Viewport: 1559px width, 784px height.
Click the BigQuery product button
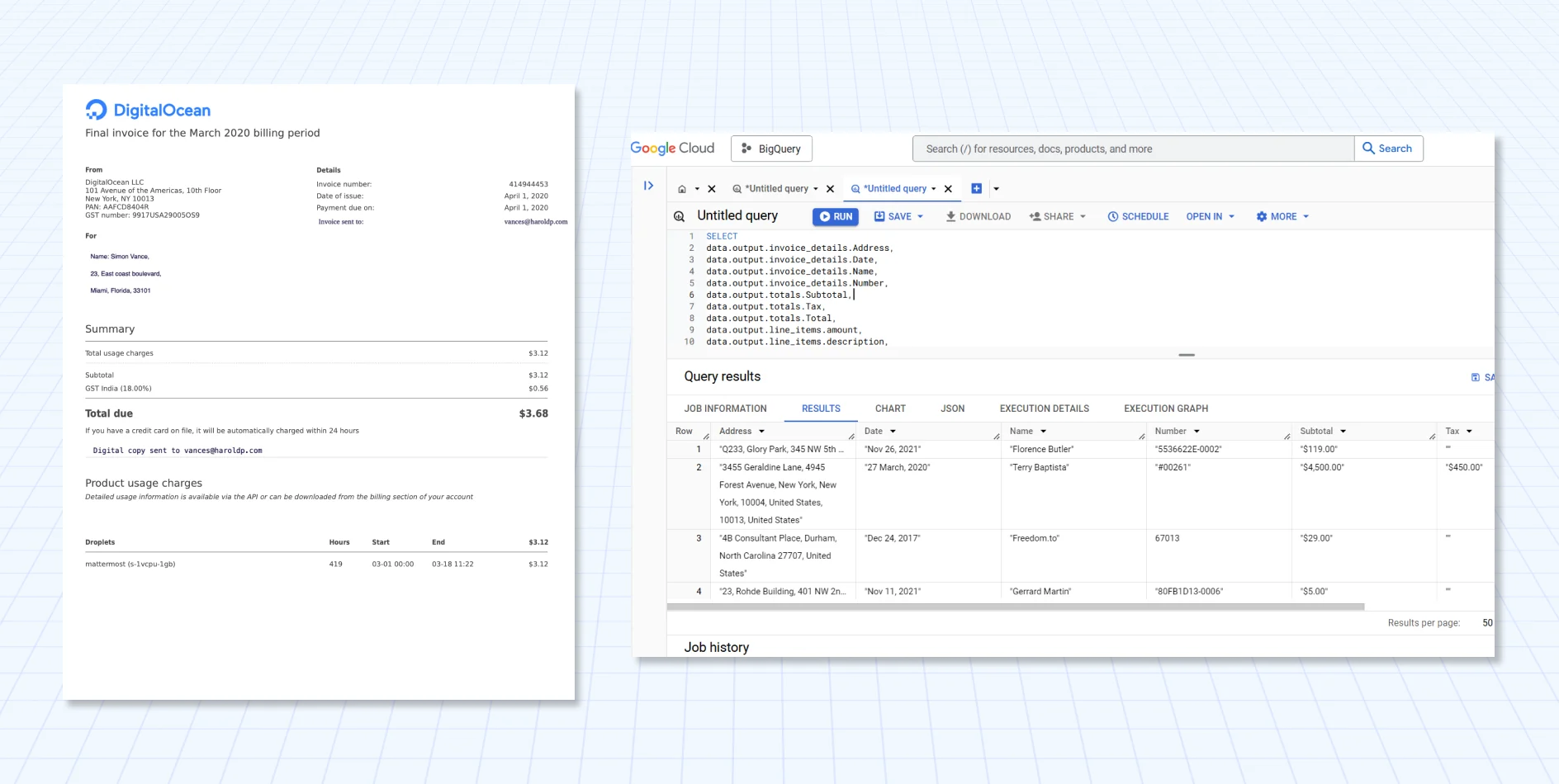pos(771,149)
